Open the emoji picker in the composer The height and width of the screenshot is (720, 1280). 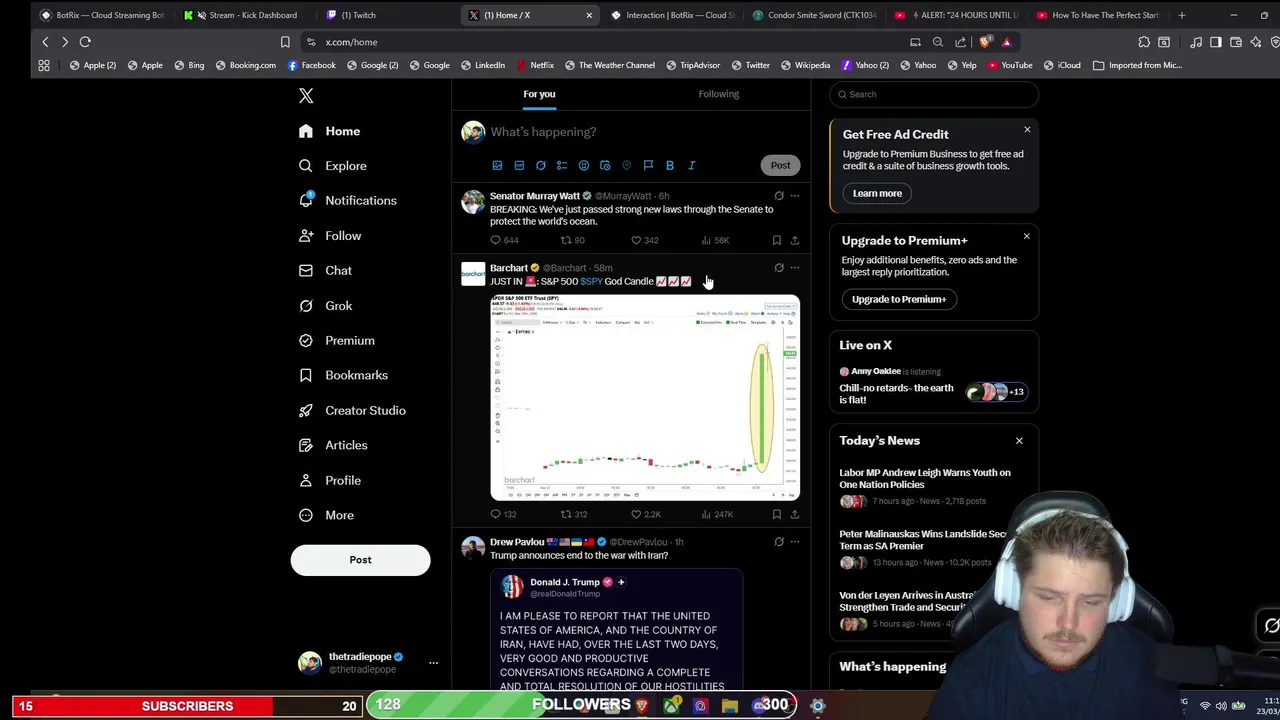[x=584, y=165]
